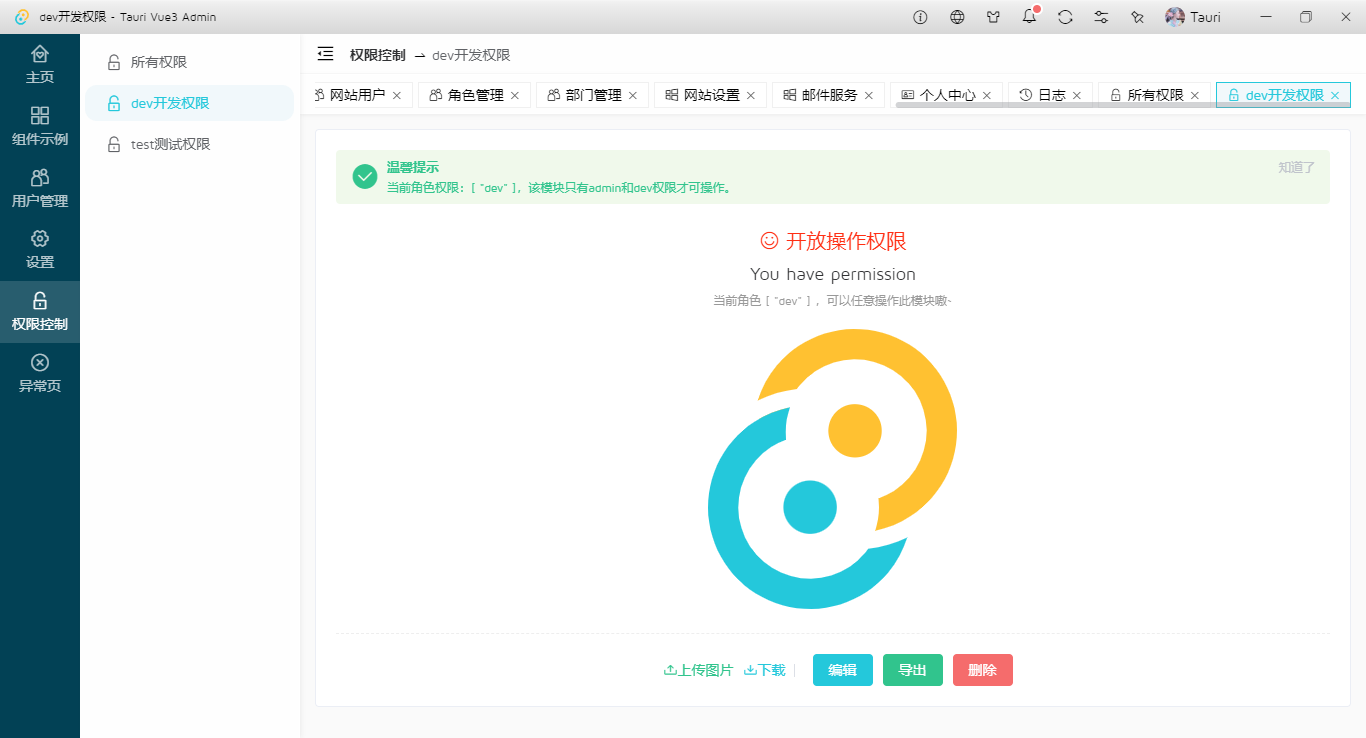
Task: Close the 角色管理 tab
Action: click(x=515, y=96)
